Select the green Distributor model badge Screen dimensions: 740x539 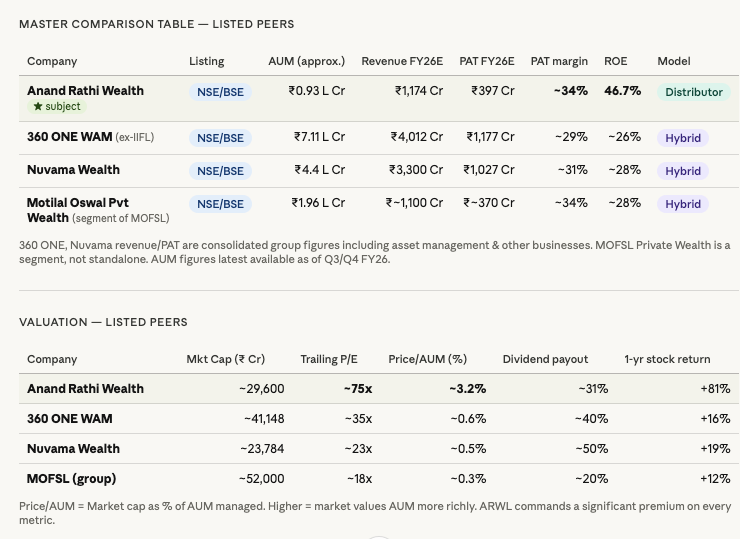point(693,92)
